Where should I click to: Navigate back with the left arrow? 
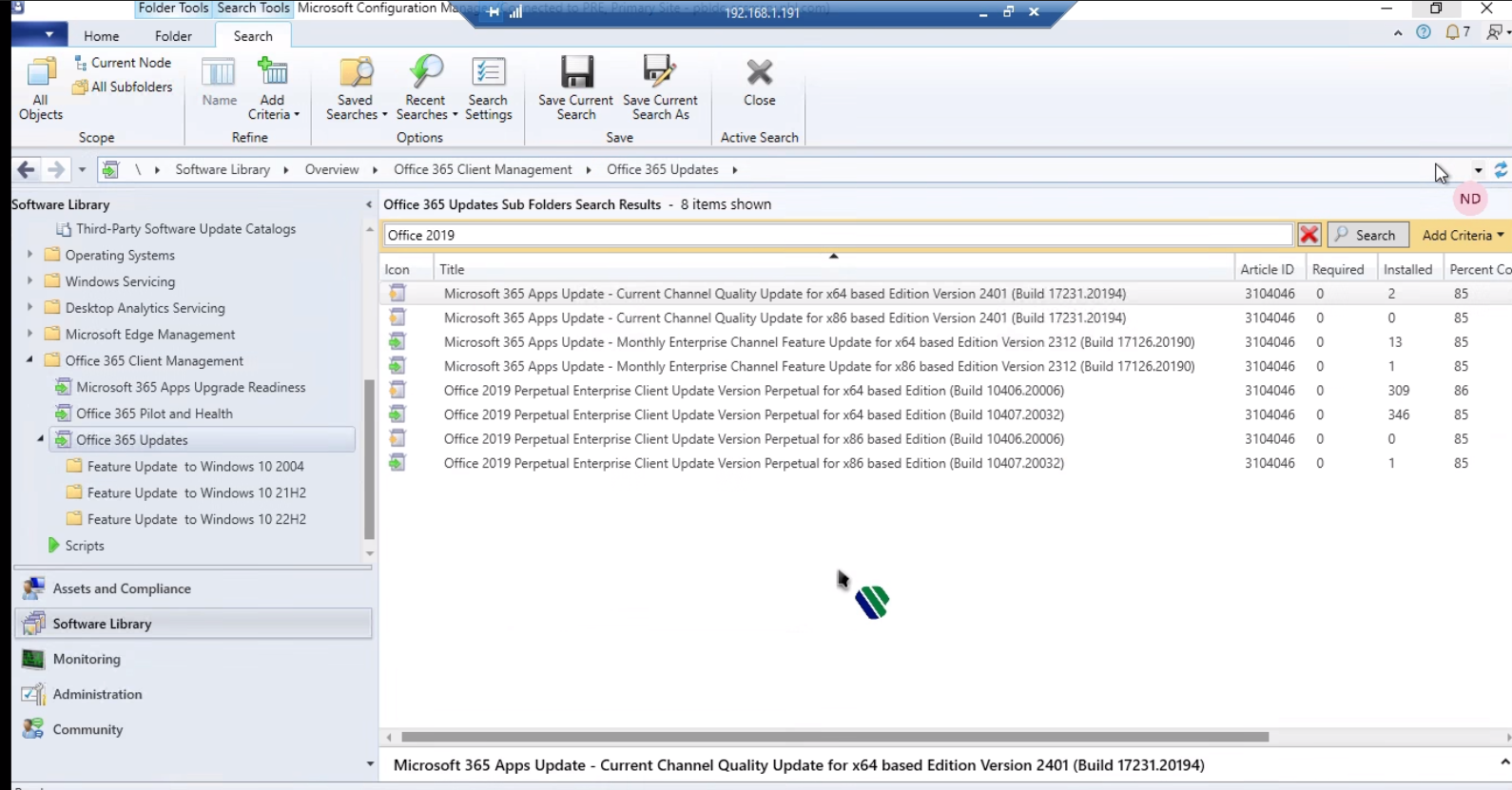[27, 170]
